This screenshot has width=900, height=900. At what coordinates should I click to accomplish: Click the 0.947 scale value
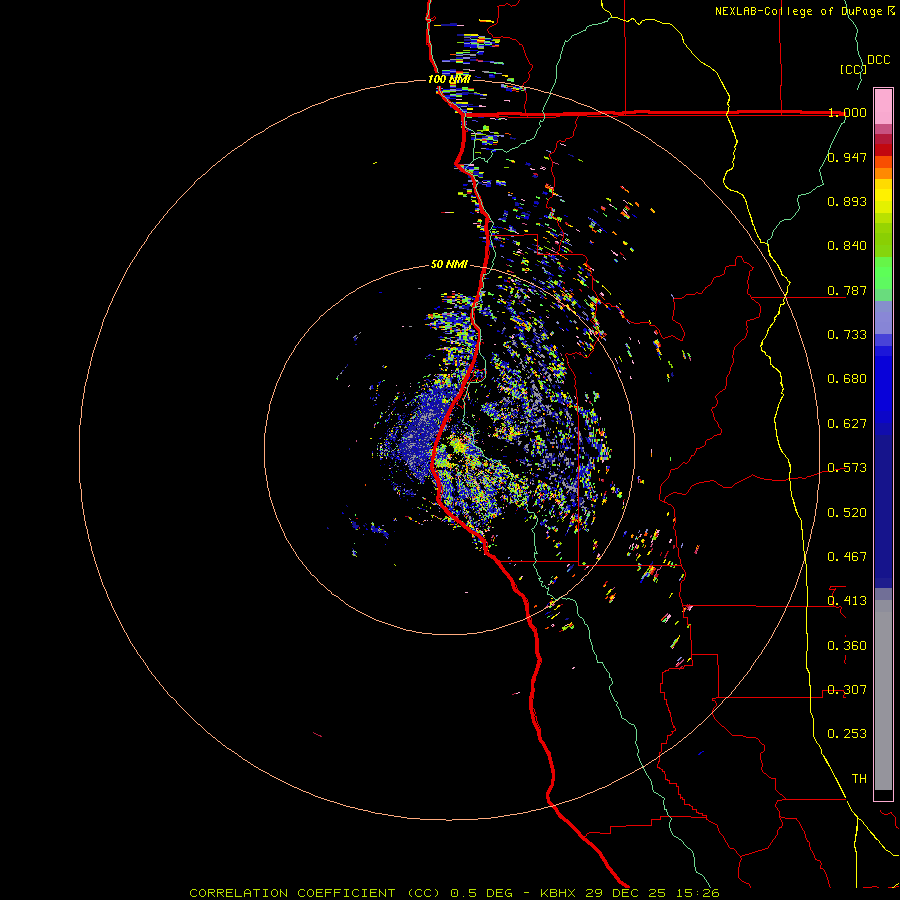coord(847,157)
